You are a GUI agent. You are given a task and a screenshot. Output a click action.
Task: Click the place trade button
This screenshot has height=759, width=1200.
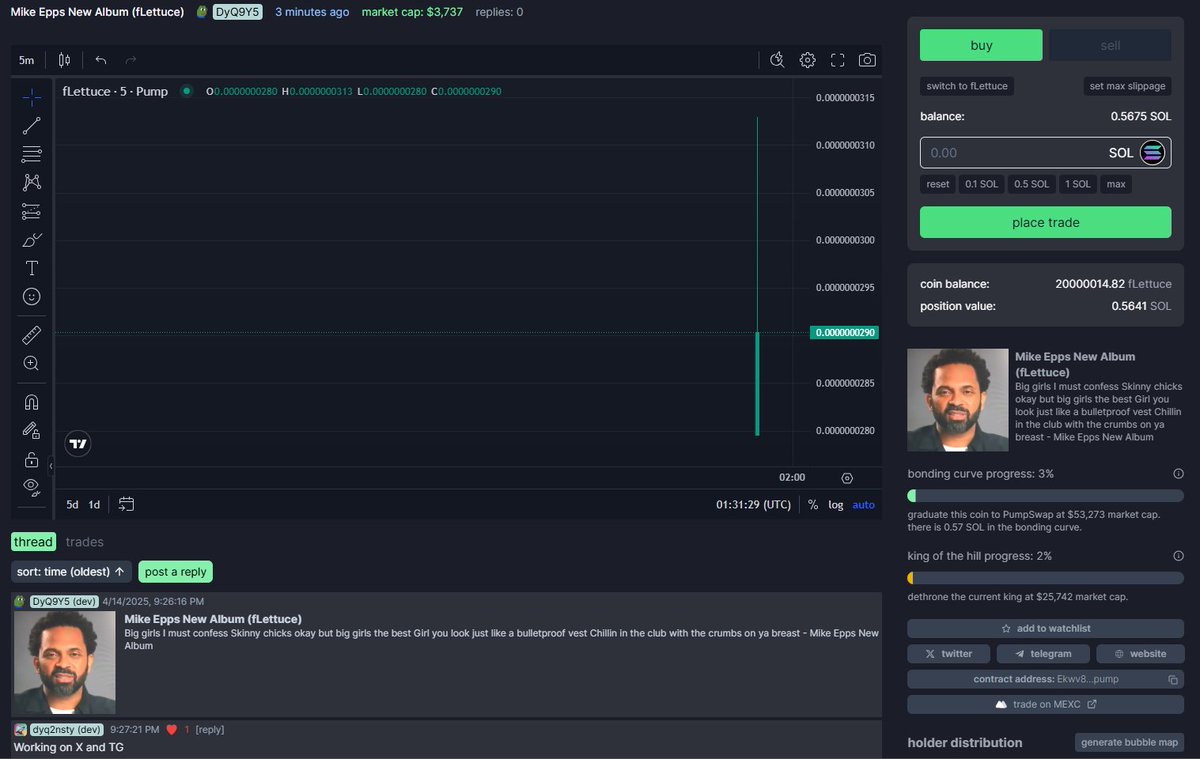(x=1045, y=222)
